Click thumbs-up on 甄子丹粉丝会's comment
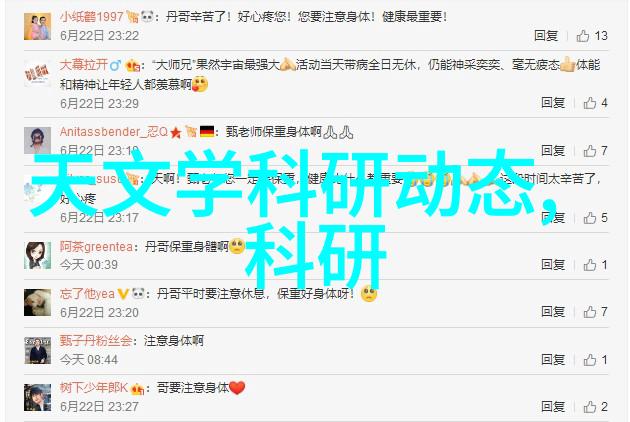Image resolution: width=630 pixels, height=422 pixels. point(589,359)
